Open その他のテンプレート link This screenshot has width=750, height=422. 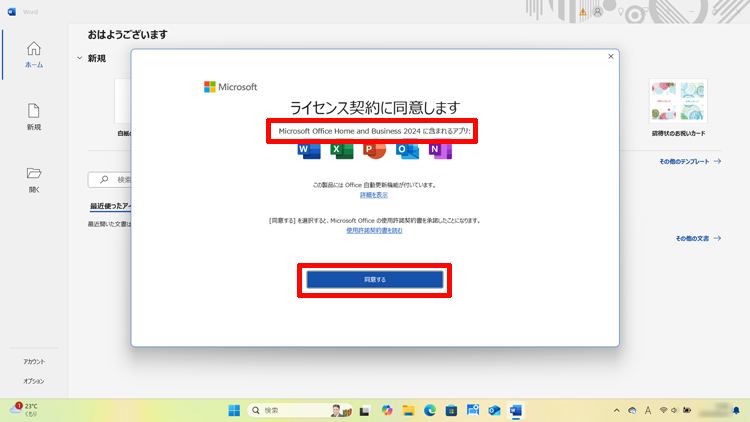pyautogui.click(x=690, y=161)
